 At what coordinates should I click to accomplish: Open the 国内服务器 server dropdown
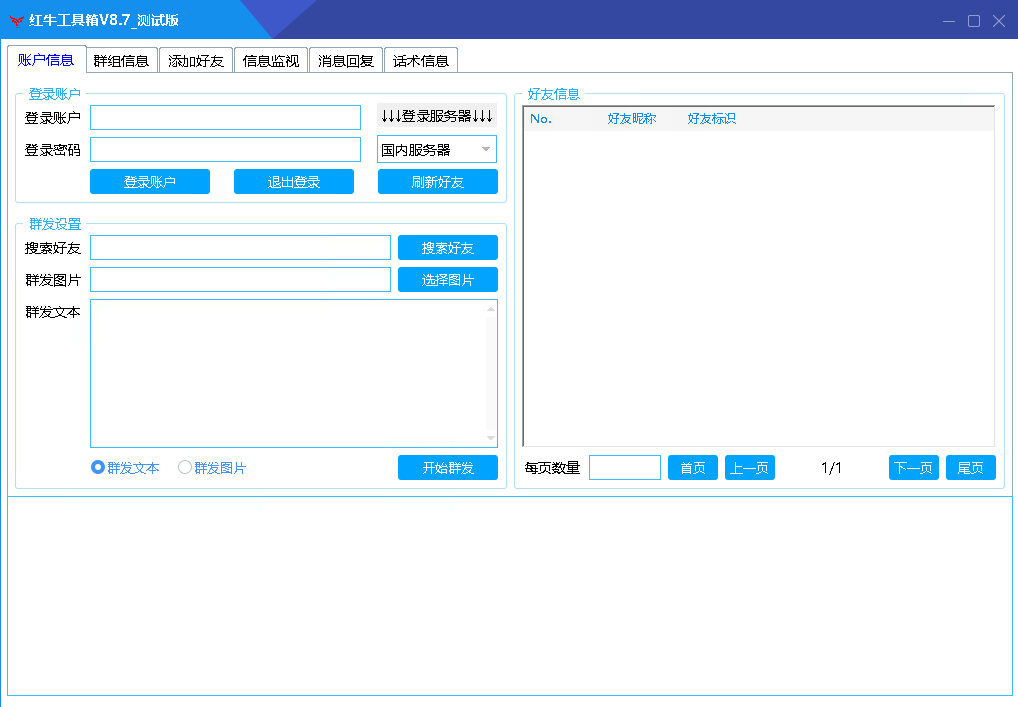436,150
